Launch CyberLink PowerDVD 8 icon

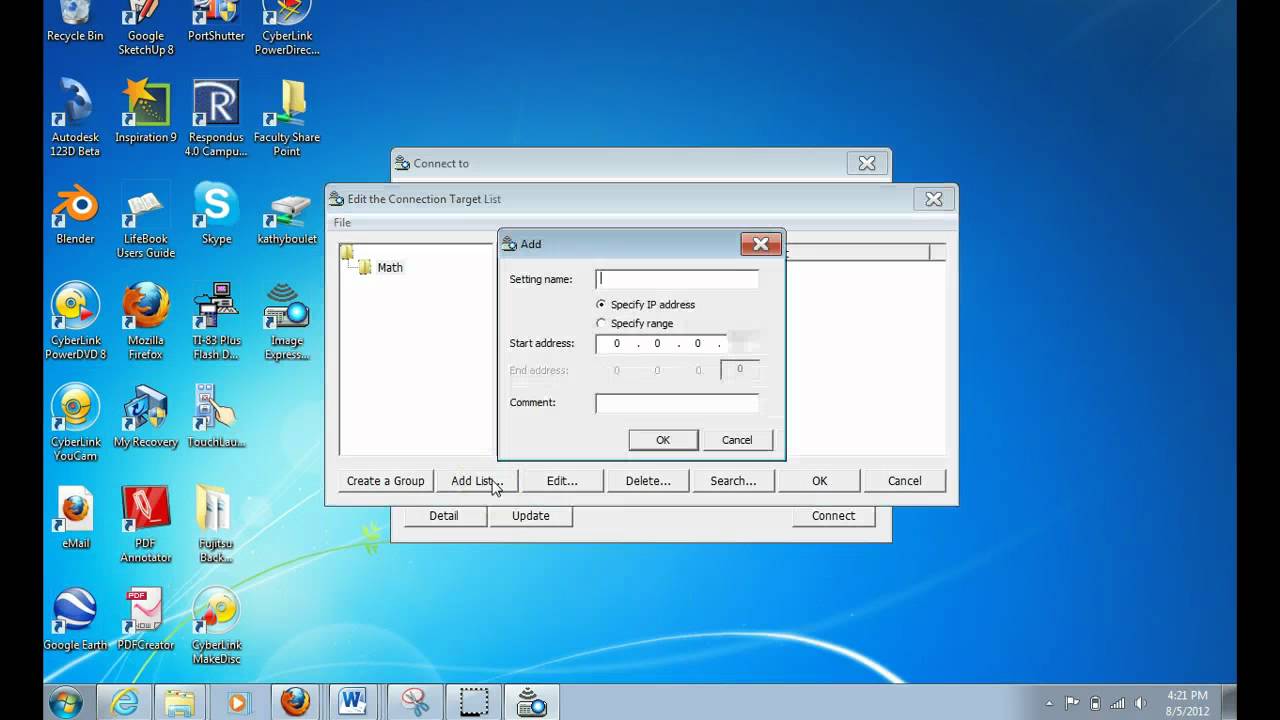[x=75, y=321]
